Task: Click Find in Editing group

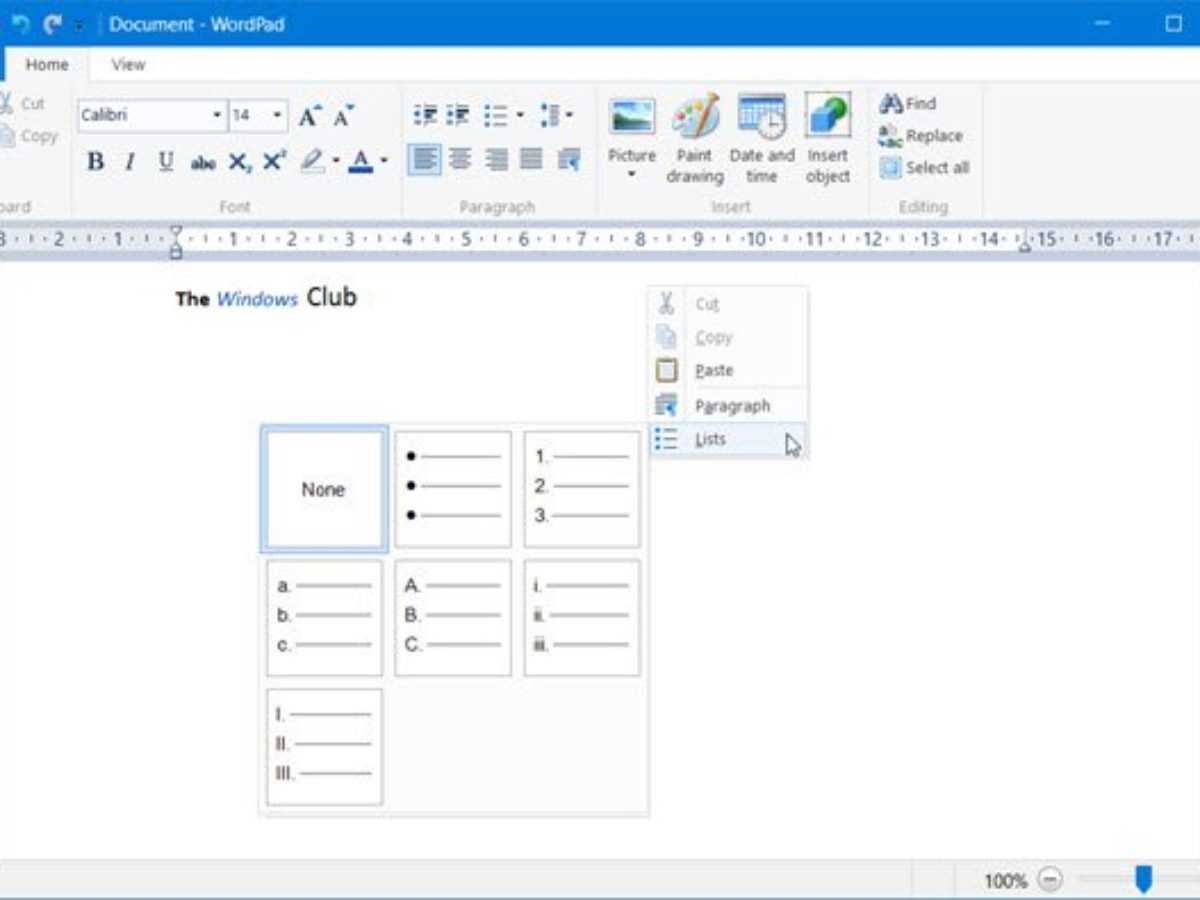Action: pos(907,103)
